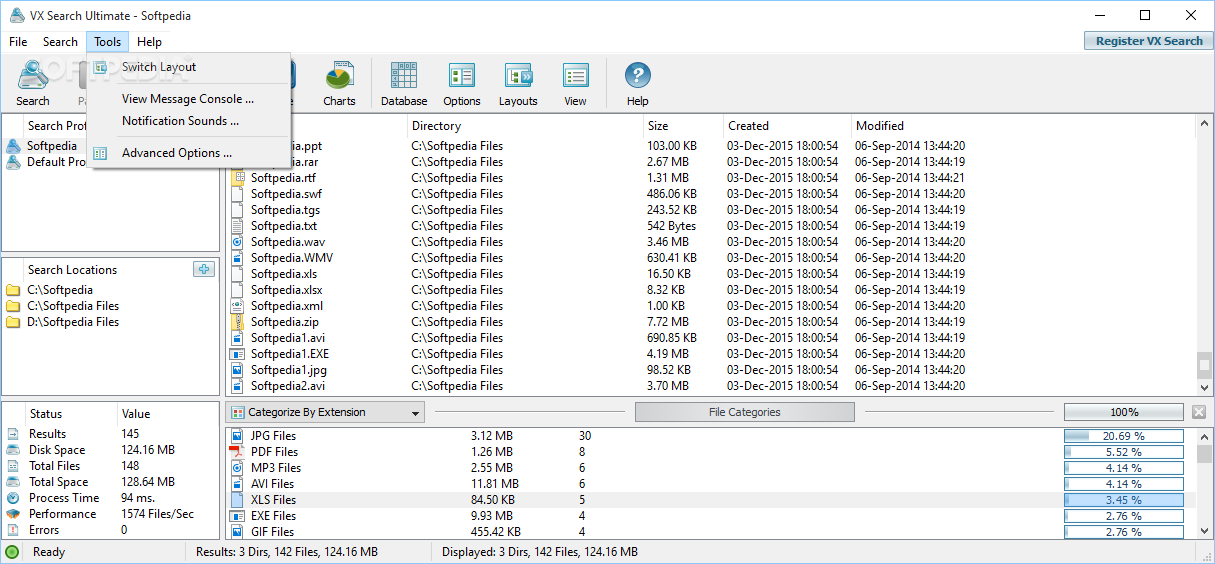The height and width of the screenshot is (564, 1215).
Task: Select the Softpedia search profile icon
Action: 13,146
